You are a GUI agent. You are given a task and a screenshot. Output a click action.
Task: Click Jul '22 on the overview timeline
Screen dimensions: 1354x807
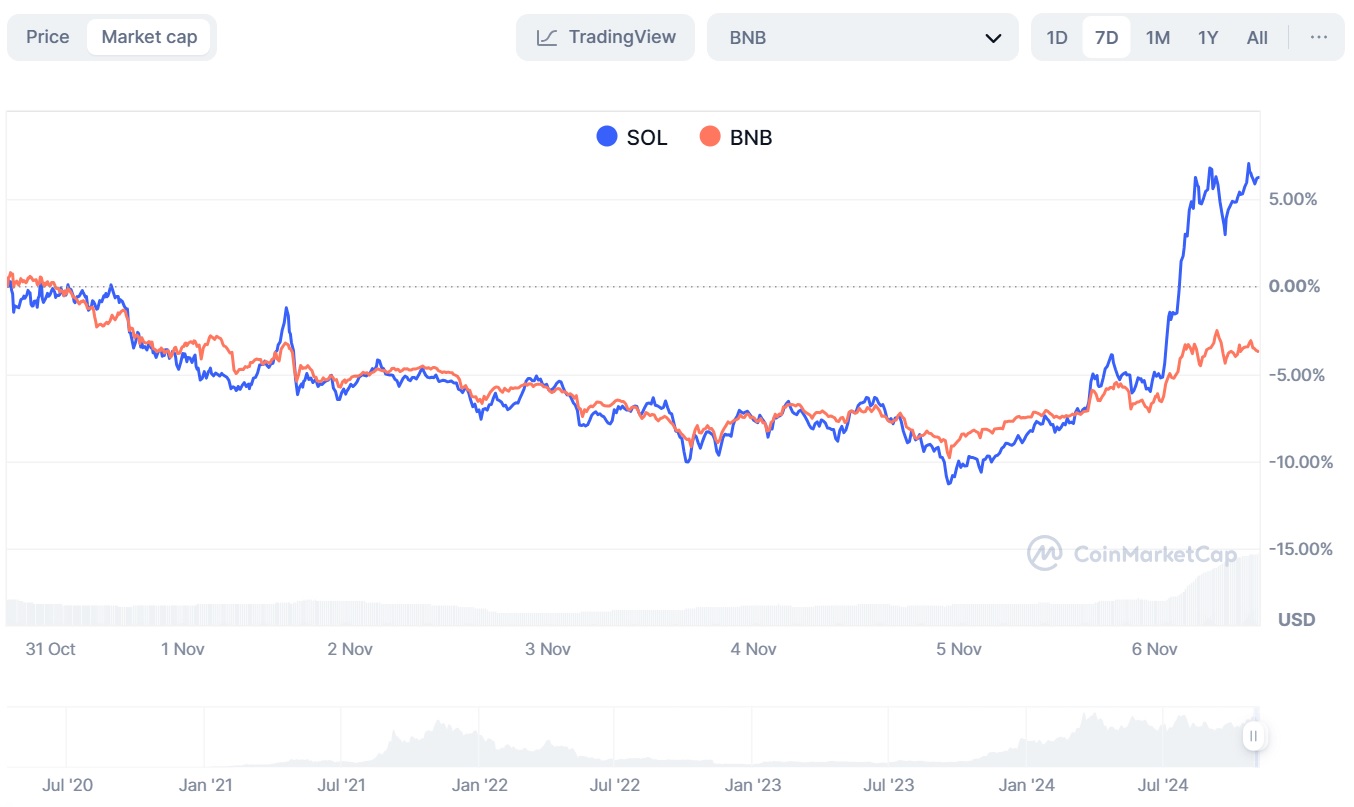pos(615,785)
